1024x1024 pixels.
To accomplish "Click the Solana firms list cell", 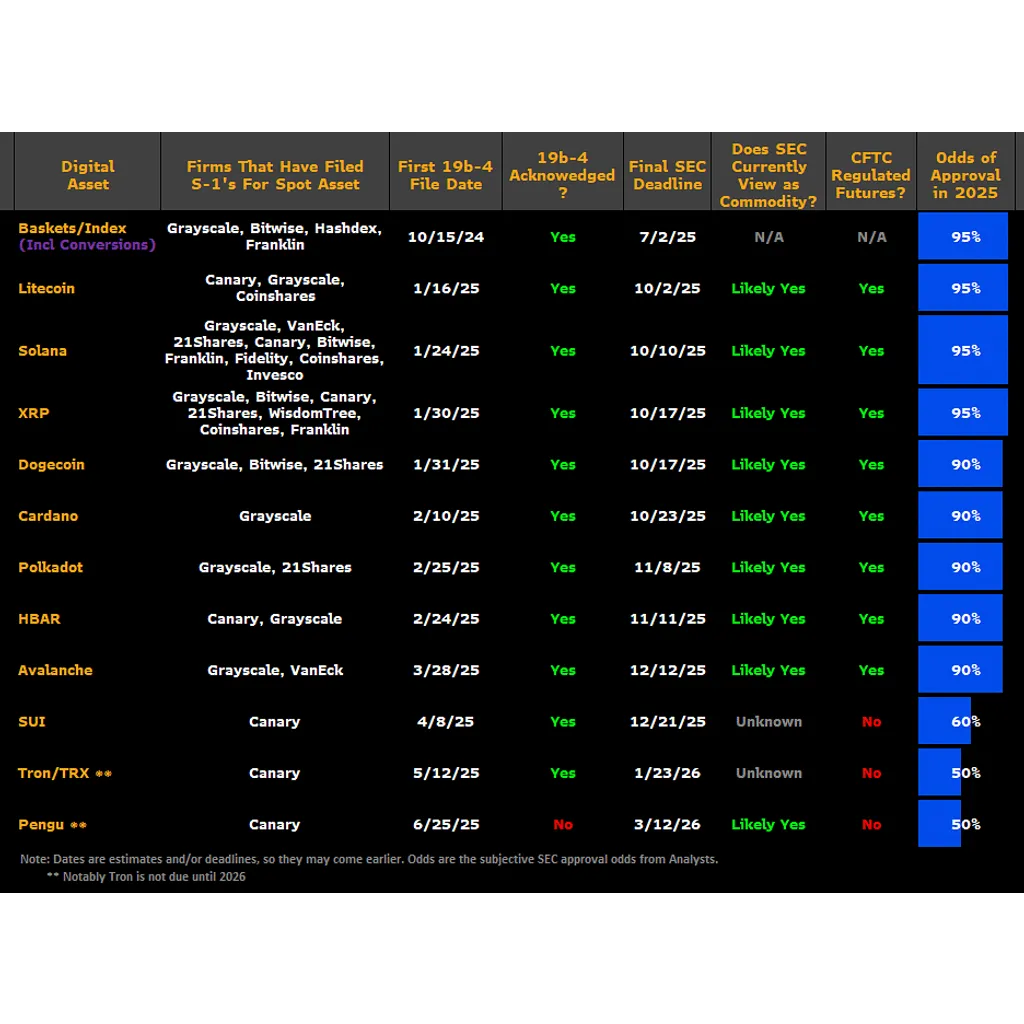I will click(x=275, y=350).
